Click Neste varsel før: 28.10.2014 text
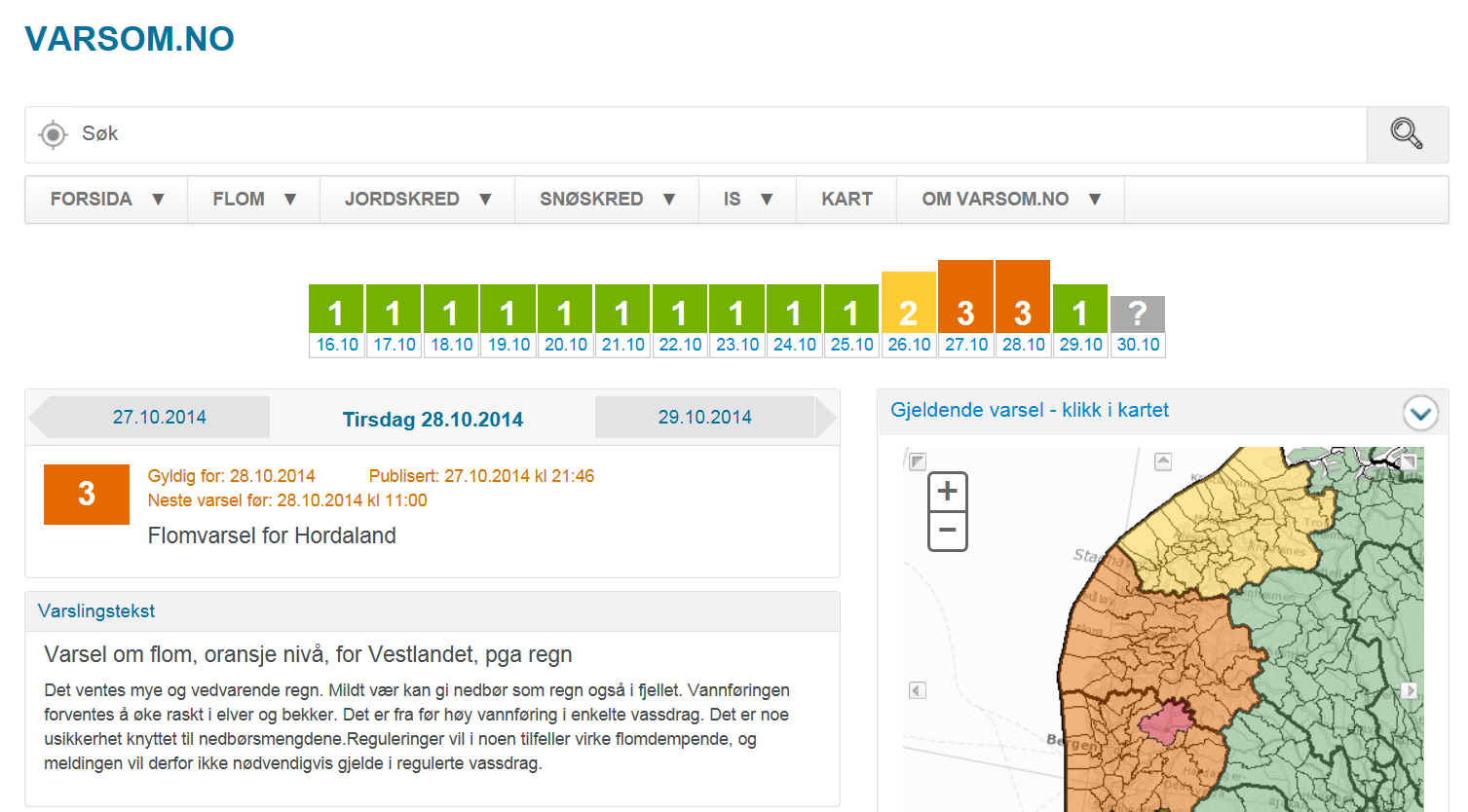 [287, 500]
